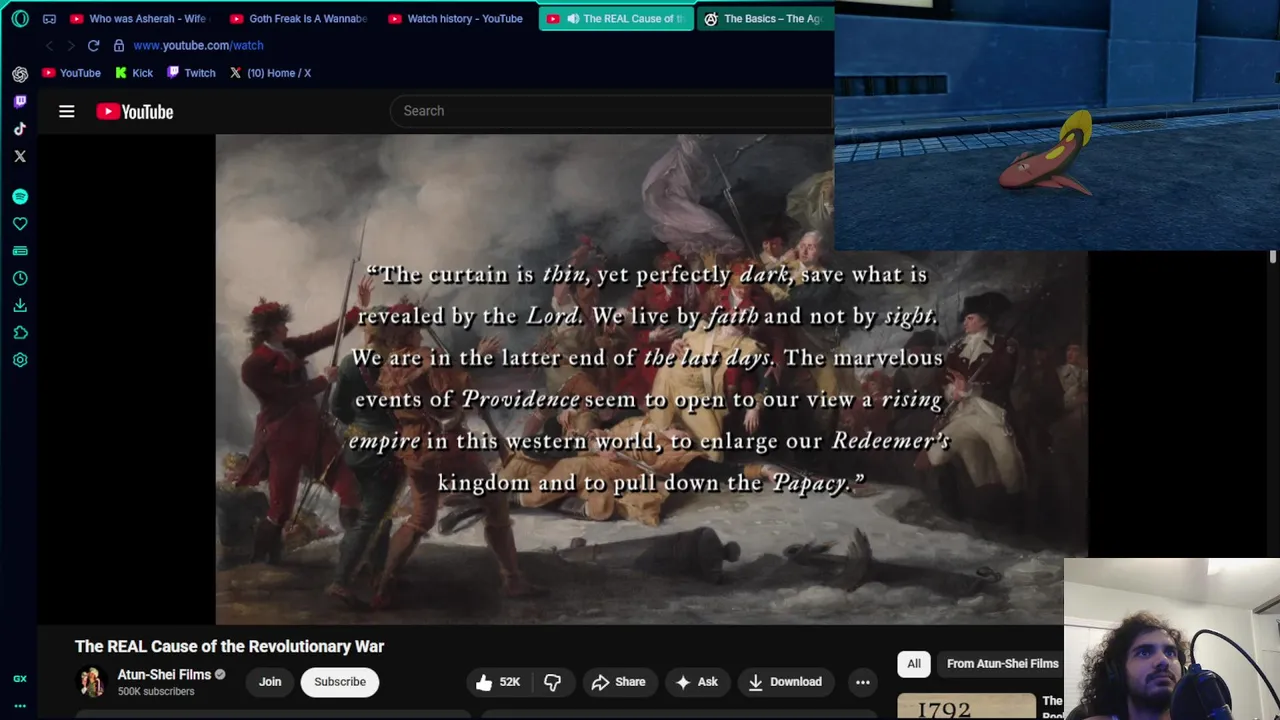Open the Twitch sidebar panel
Viewport: 1280px width, 720px height.
point(20,101)
